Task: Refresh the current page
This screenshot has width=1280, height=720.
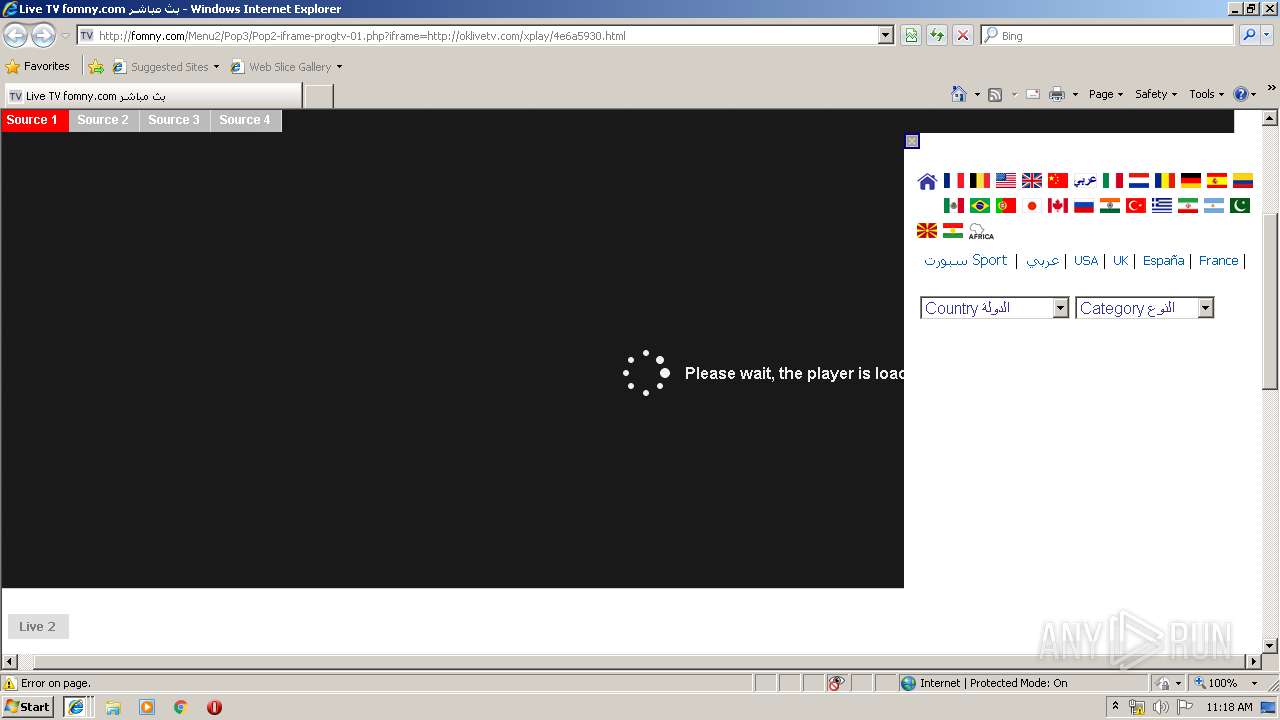Action: click(x=937, y=35)
